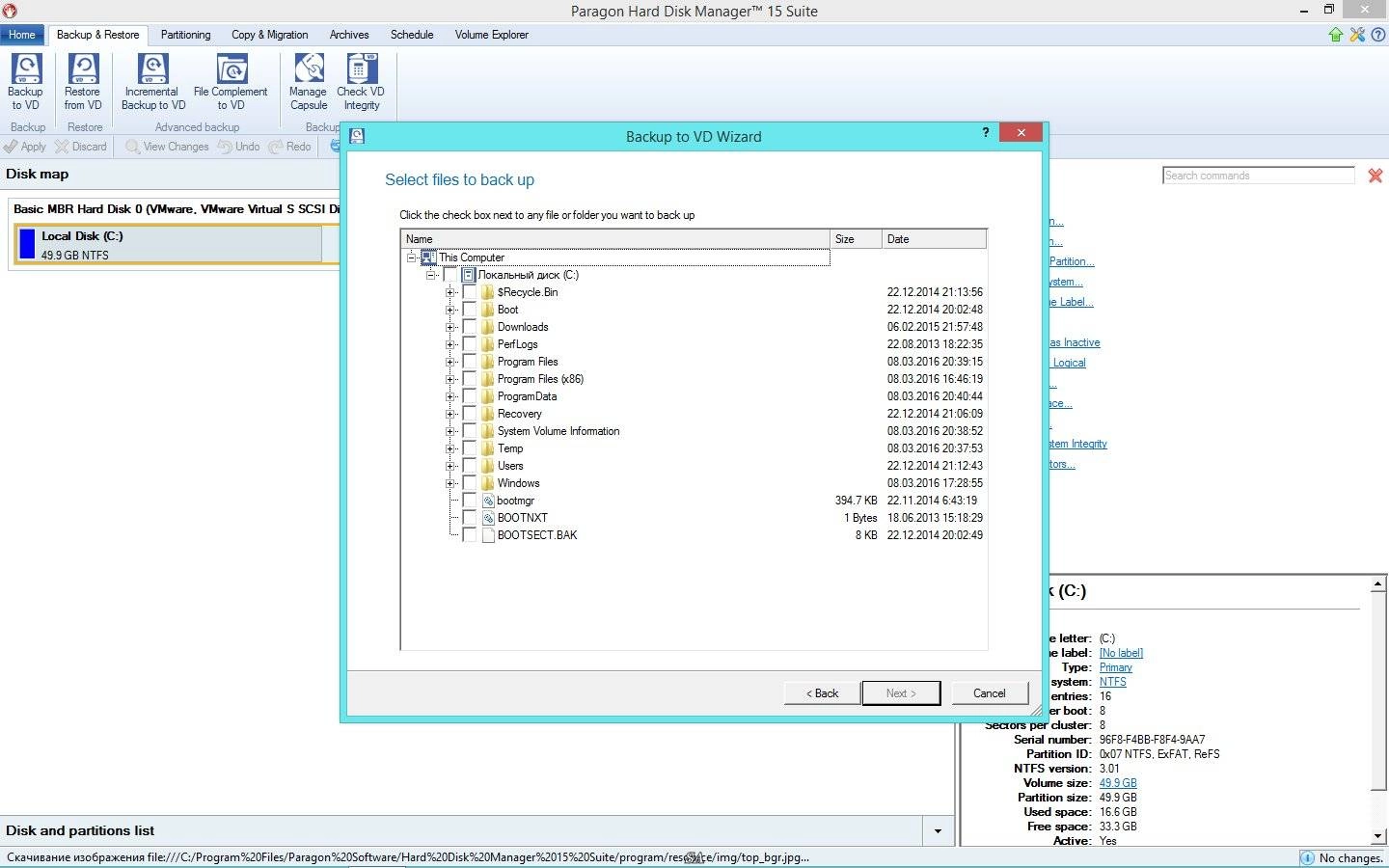
Task: Click the NTFS file system link
Action: 1113,682
